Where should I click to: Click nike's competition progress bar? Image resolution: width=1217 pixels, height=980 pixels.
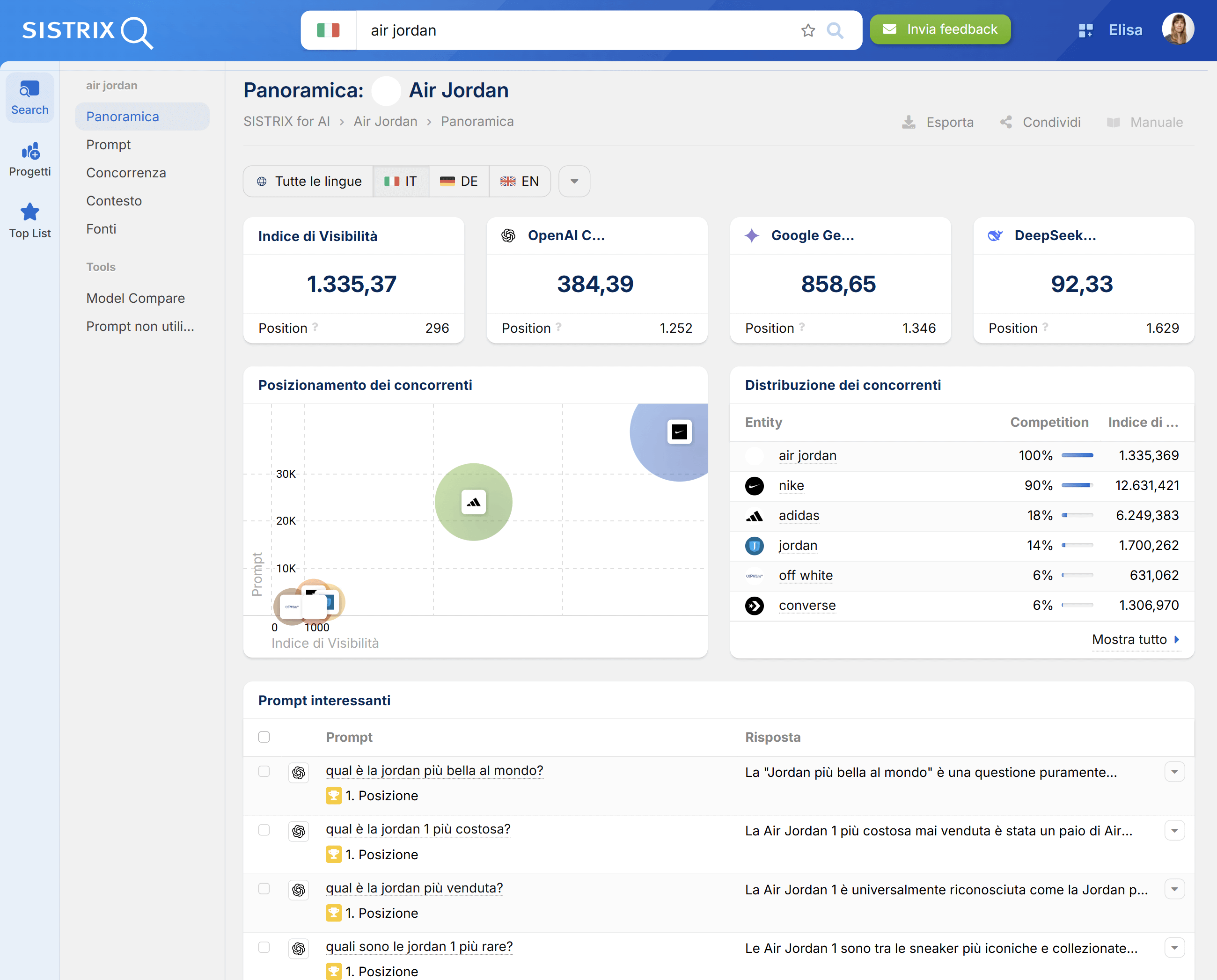click(x=1077, y=485)
